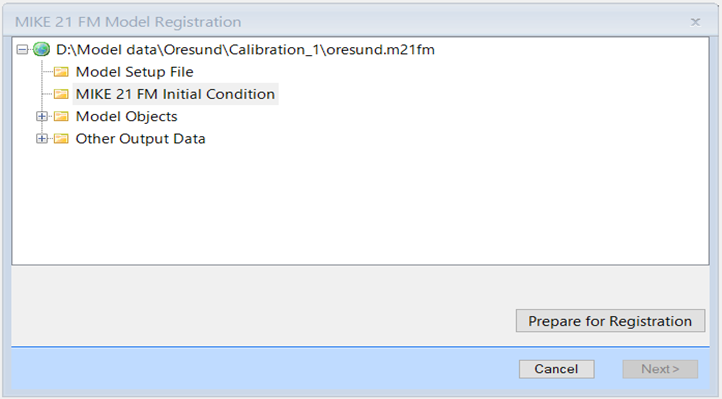
Task: Select the Other Output Data tree item
Action: [x=140, y=139]
